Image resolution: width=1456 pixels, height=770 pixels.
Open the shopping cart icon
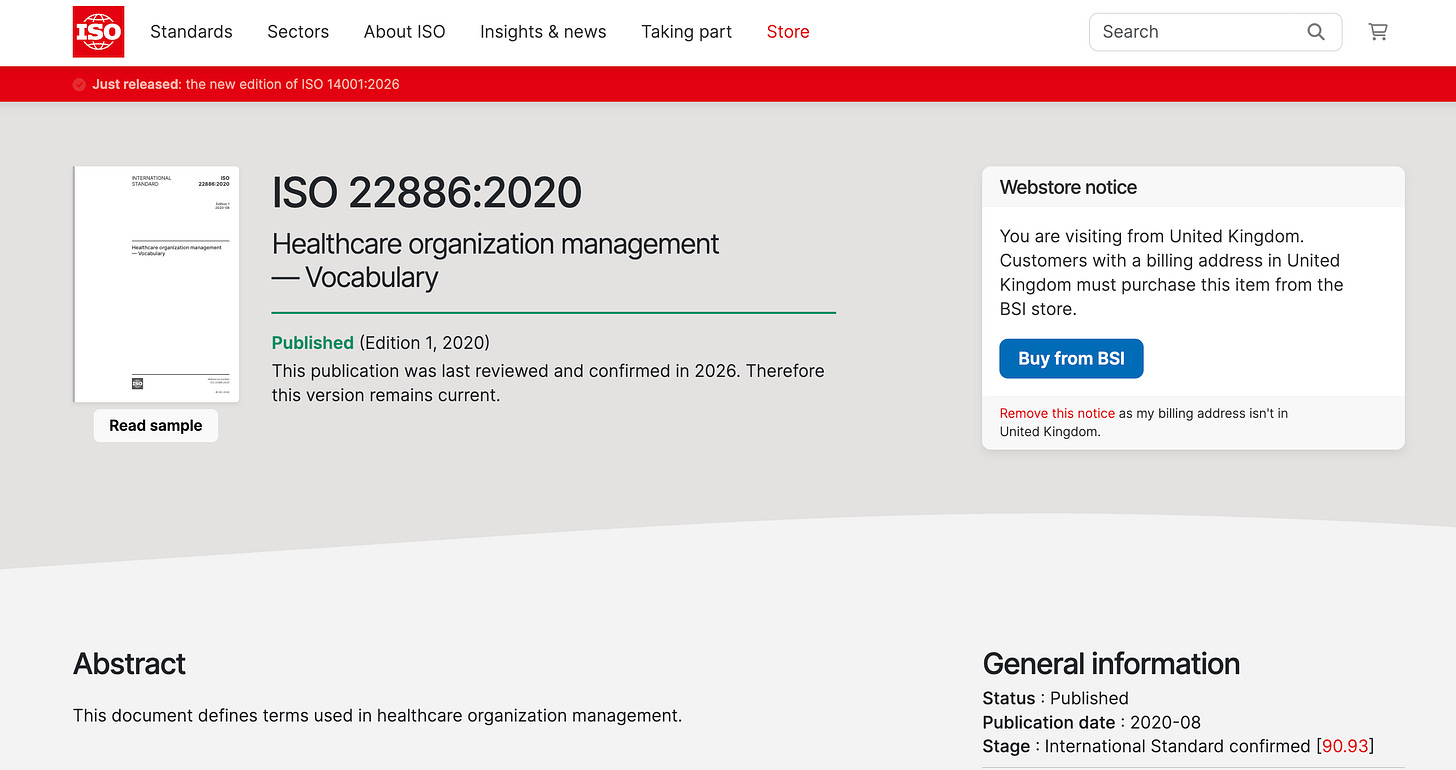[1378, 32]
